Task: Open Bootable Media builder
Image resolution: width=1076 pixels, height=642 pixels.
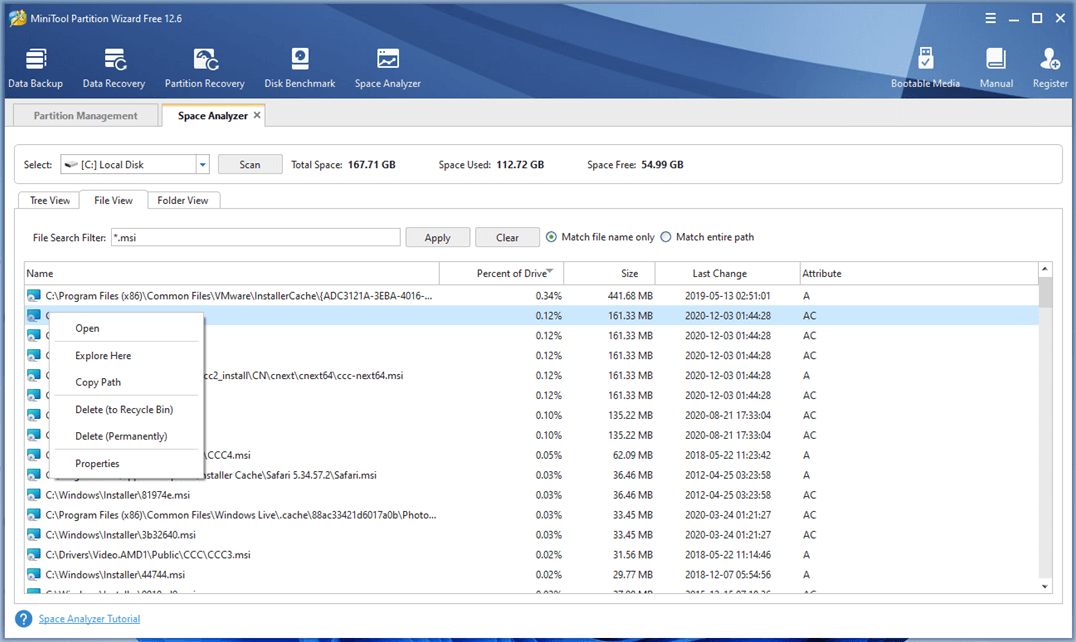Action: pyautogui.click(x=925, y=68)
